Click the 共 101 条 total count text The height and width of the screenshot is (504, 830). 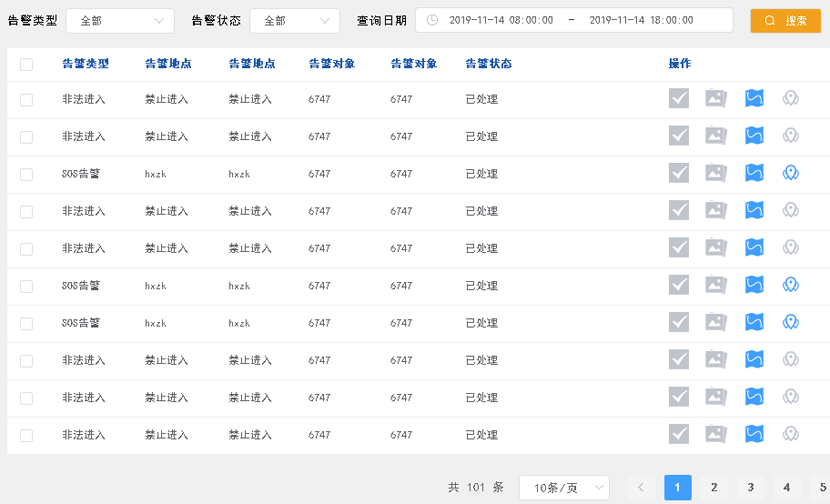[476, 487]
